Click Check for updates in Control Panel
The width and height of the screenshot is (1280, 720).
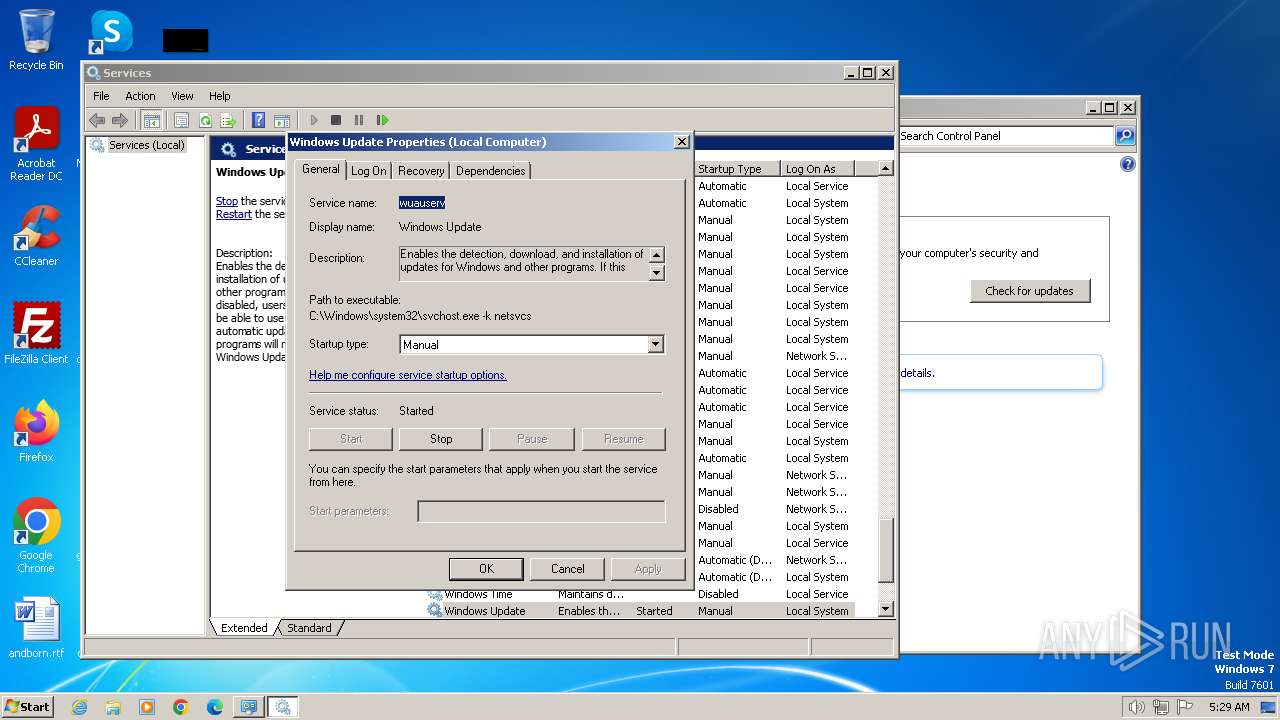click(x=1029, y=291)
